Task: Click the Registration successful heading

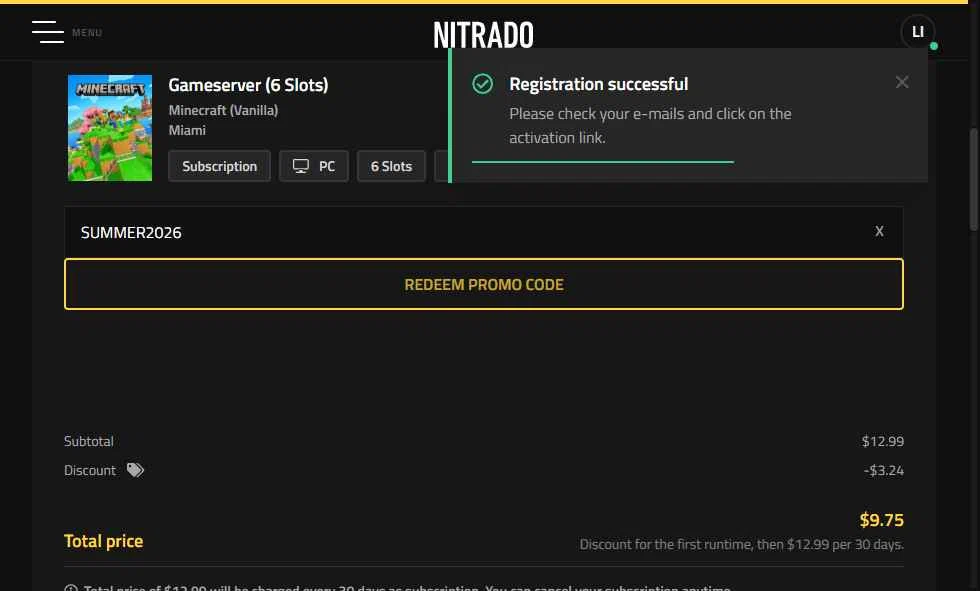Action: point(598,84)
